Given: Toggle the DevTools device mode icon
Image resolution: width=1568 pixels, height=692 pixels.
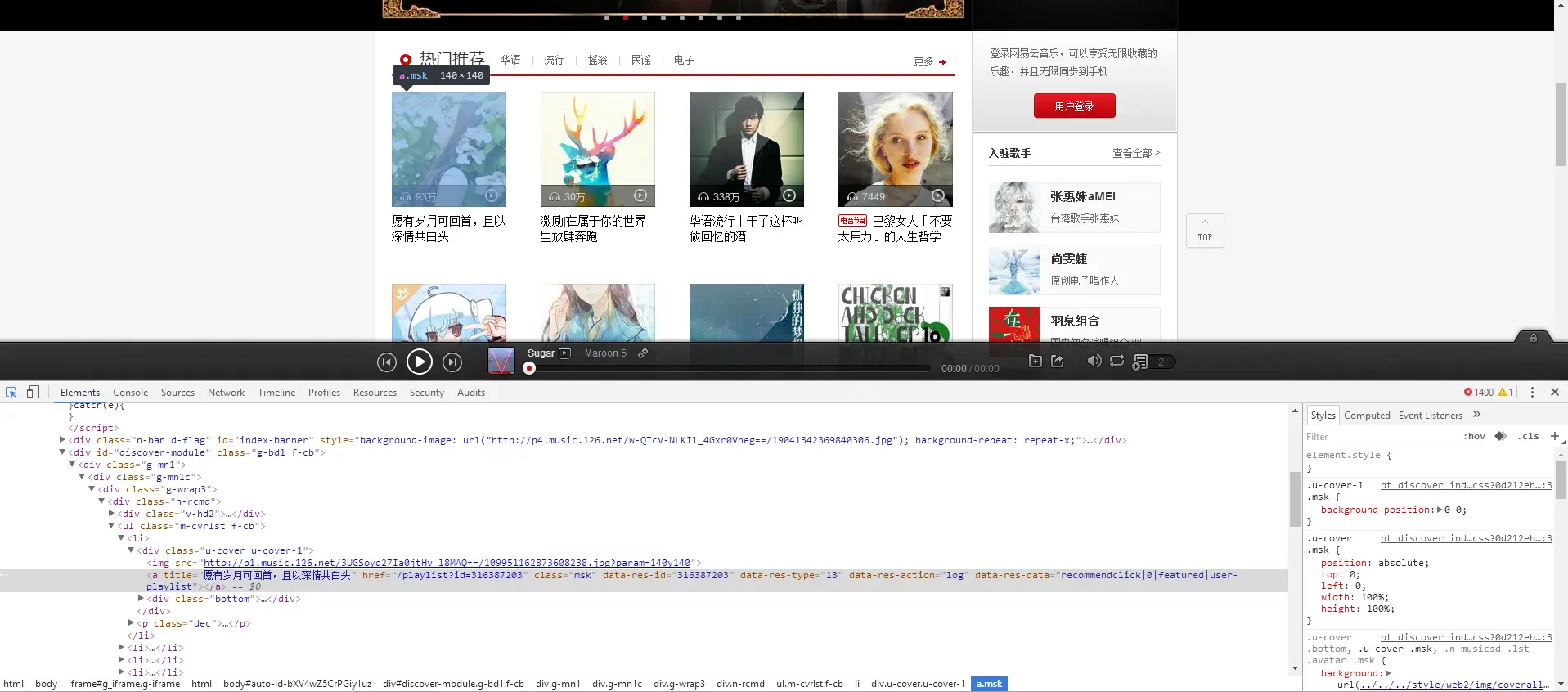Looking at the screenshot, I should tap(33, 393).
